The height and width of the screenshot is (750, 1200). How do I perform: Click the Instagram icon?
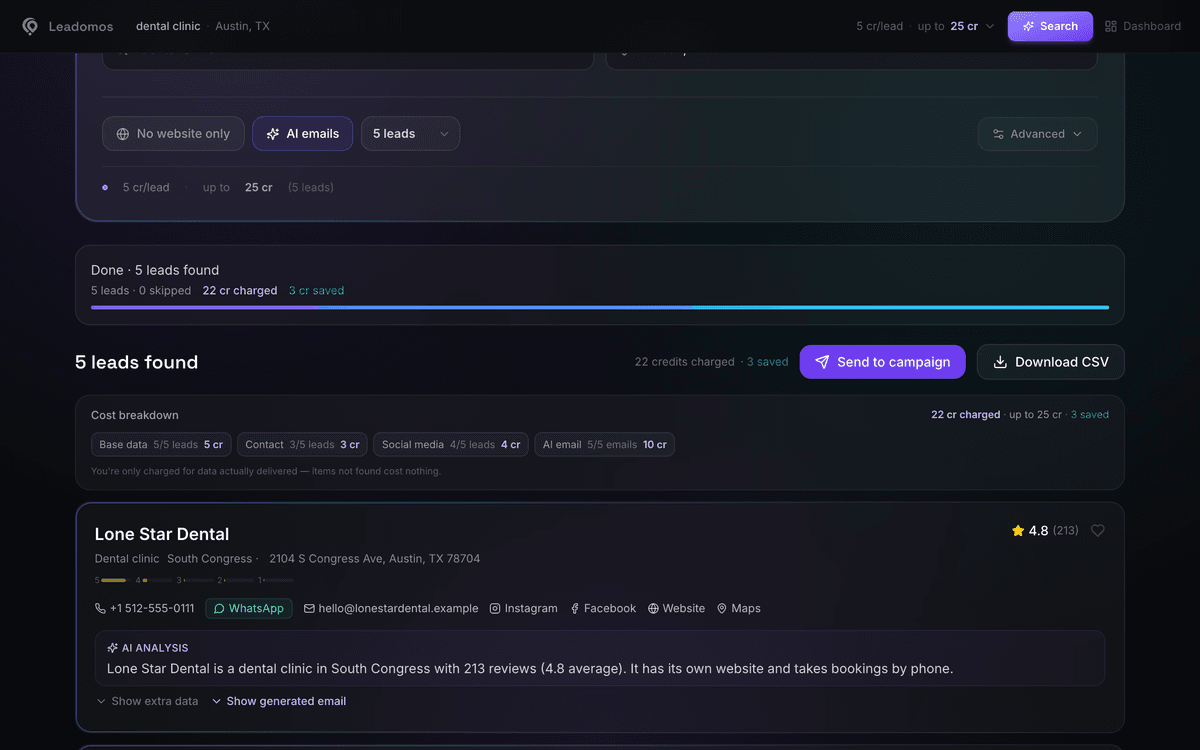pyautogui.click(x=495, y=608)
